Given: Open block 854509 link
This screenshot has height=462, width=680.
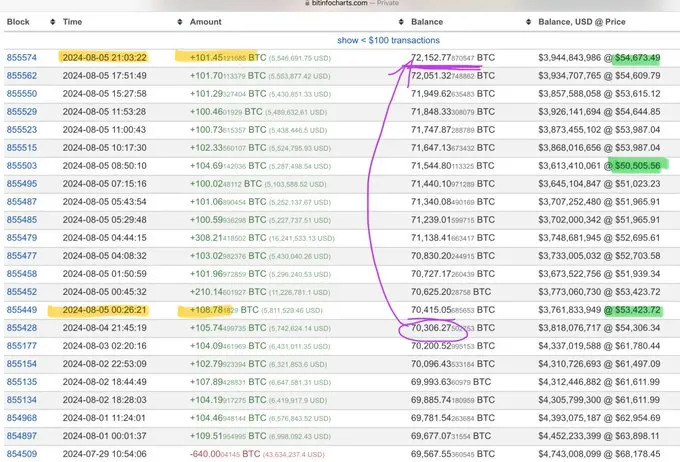Looking at the screenshot, I should (x=22, y=454).
